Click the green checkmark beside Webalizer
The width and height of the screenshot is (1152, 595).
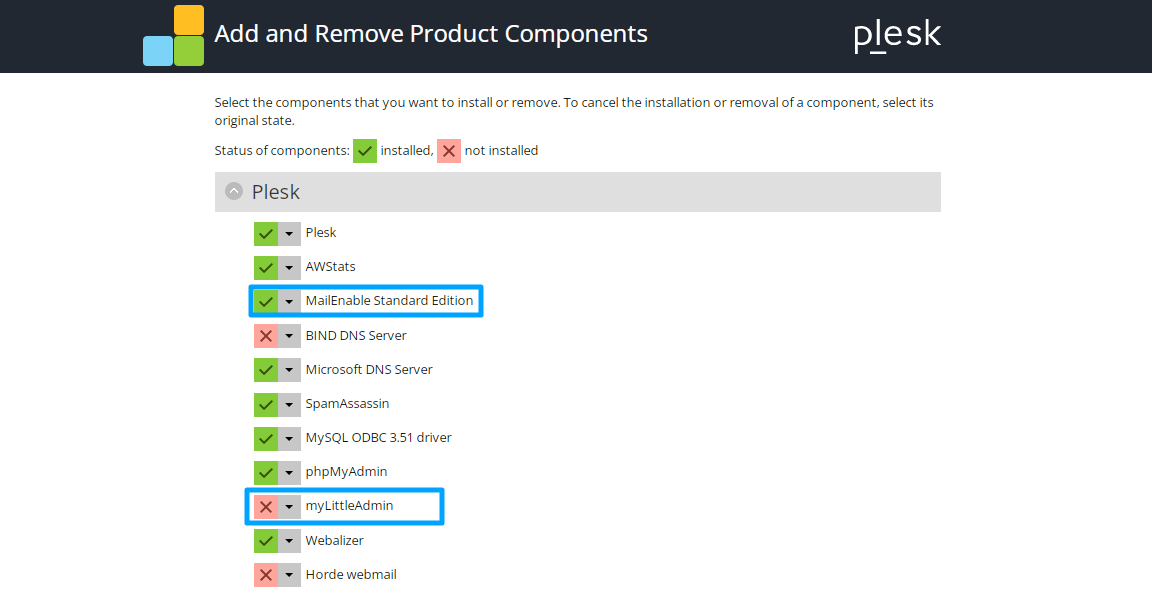click(x=266, y=541)
